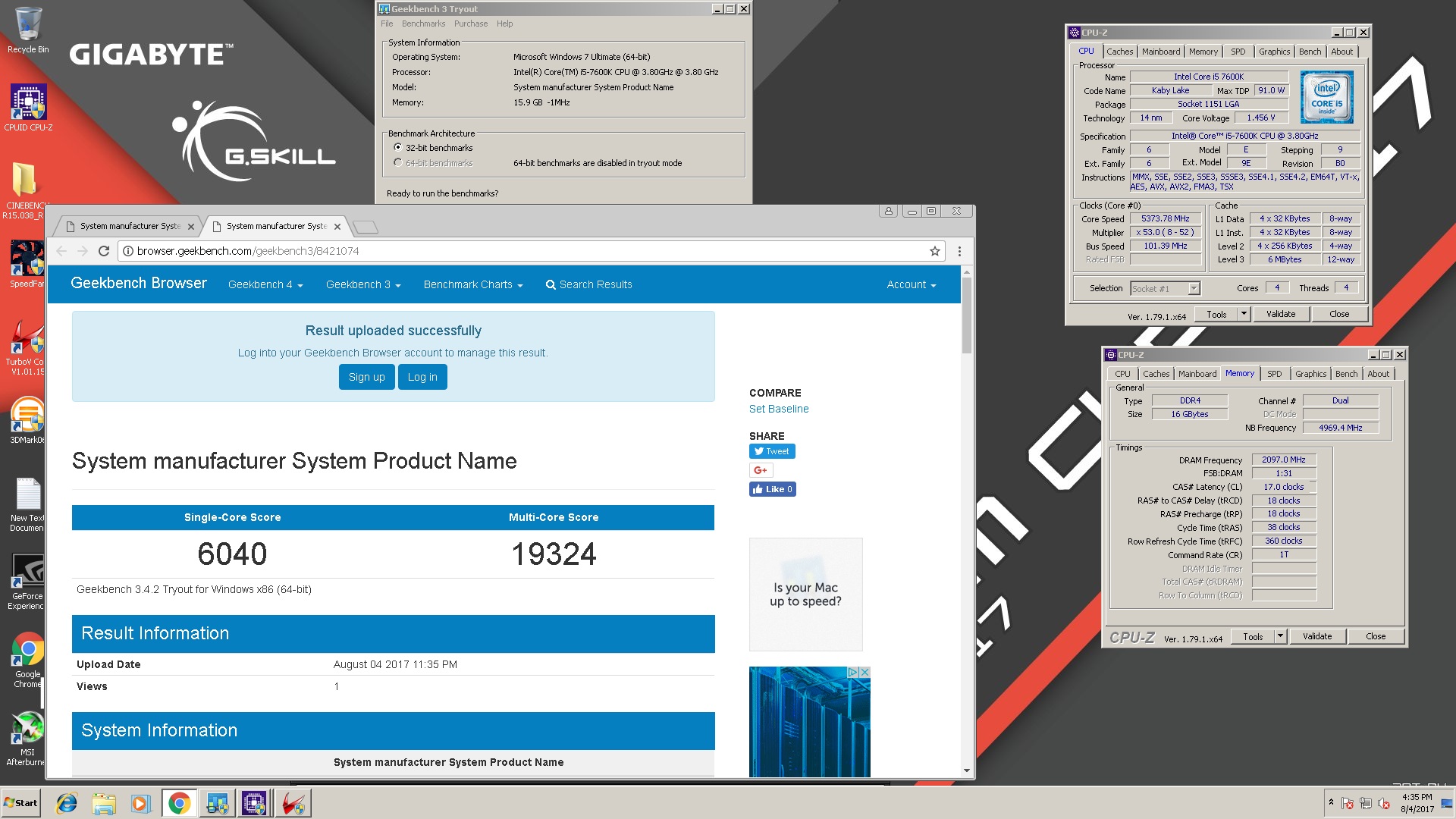Switch to TurboV Core taskbar button
The width and height of the screenshot is (1456, 819).
pos(292,803)
